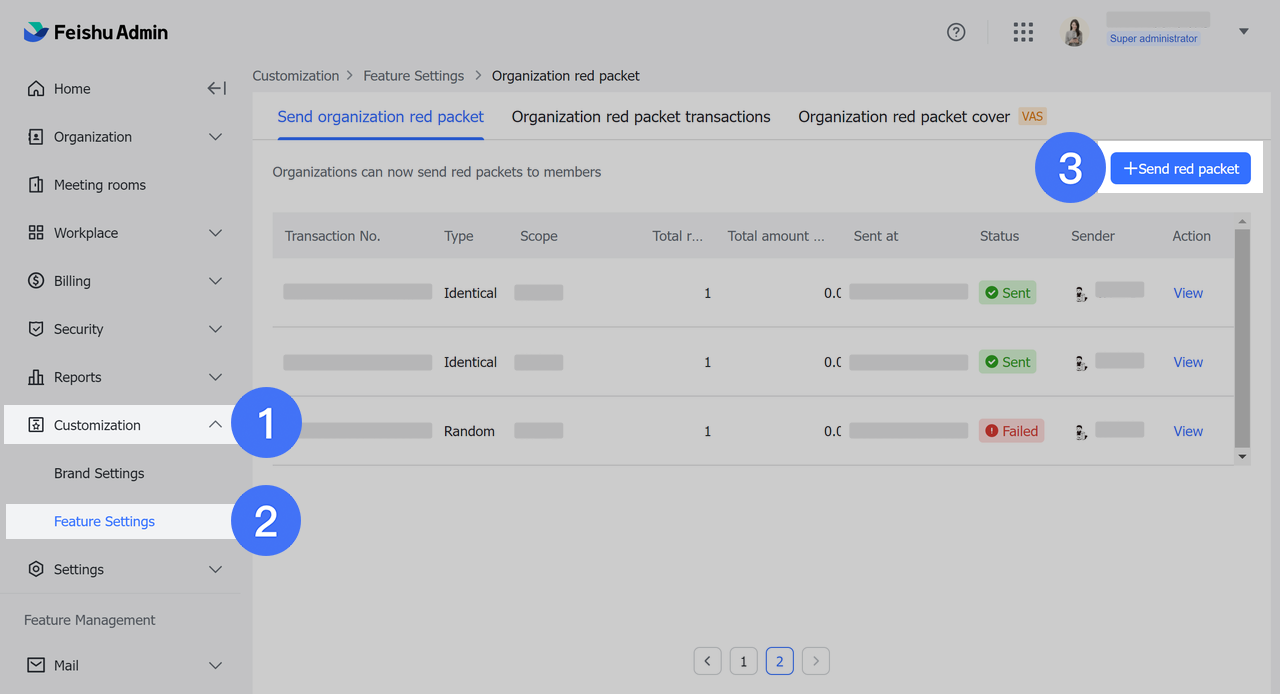The width and height of the screenshot is (1280, 694).
Task: Click the Meeting rooms icon
Action: [36, 185]
